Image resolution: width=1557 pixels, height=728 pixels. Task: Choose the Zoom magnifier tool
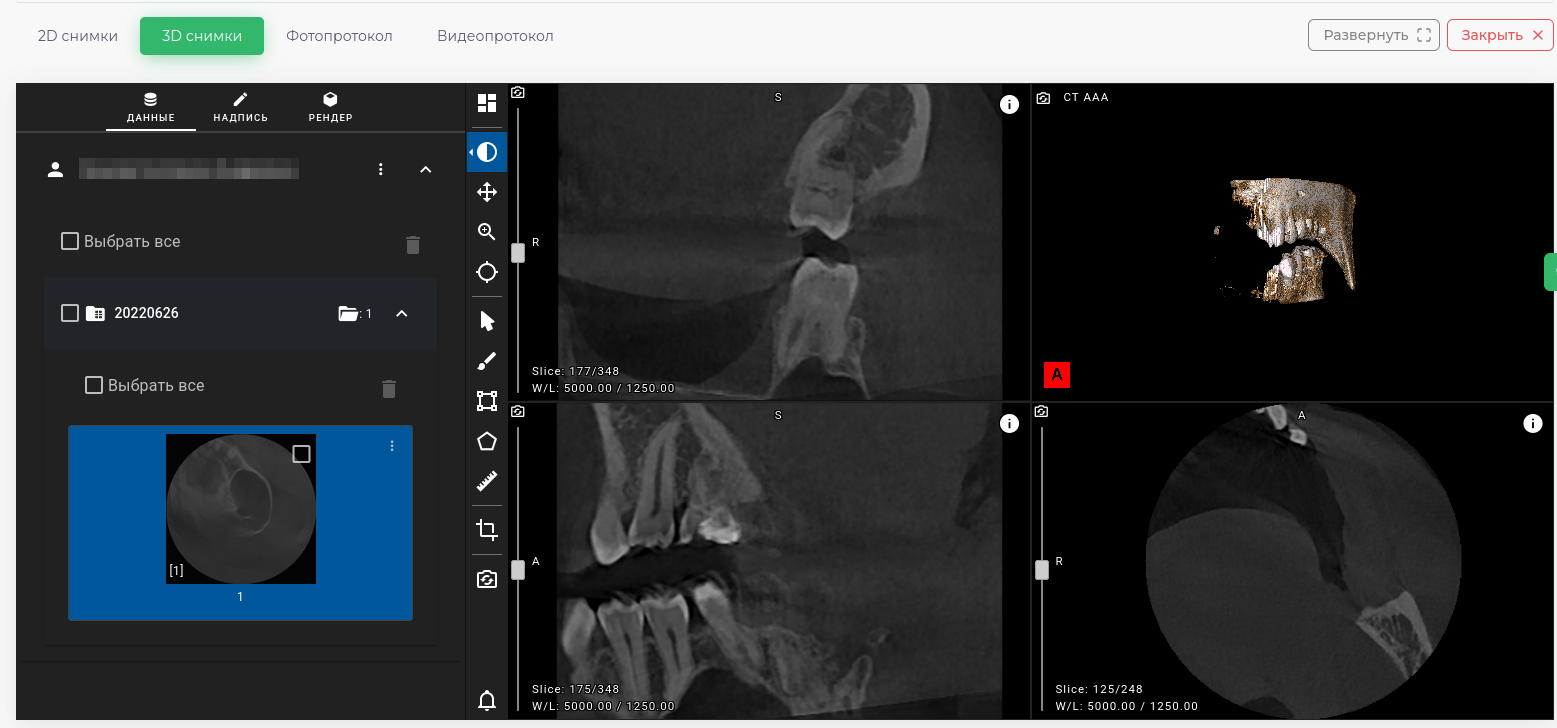click(x=487, y=232)
